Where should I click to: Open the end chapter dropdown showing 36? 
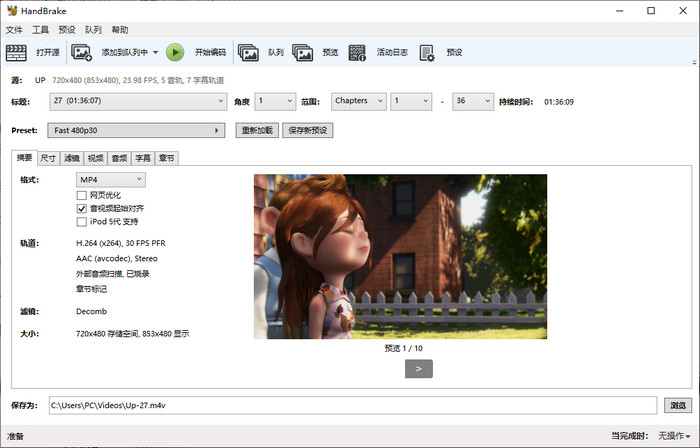(x=473, y=101)
